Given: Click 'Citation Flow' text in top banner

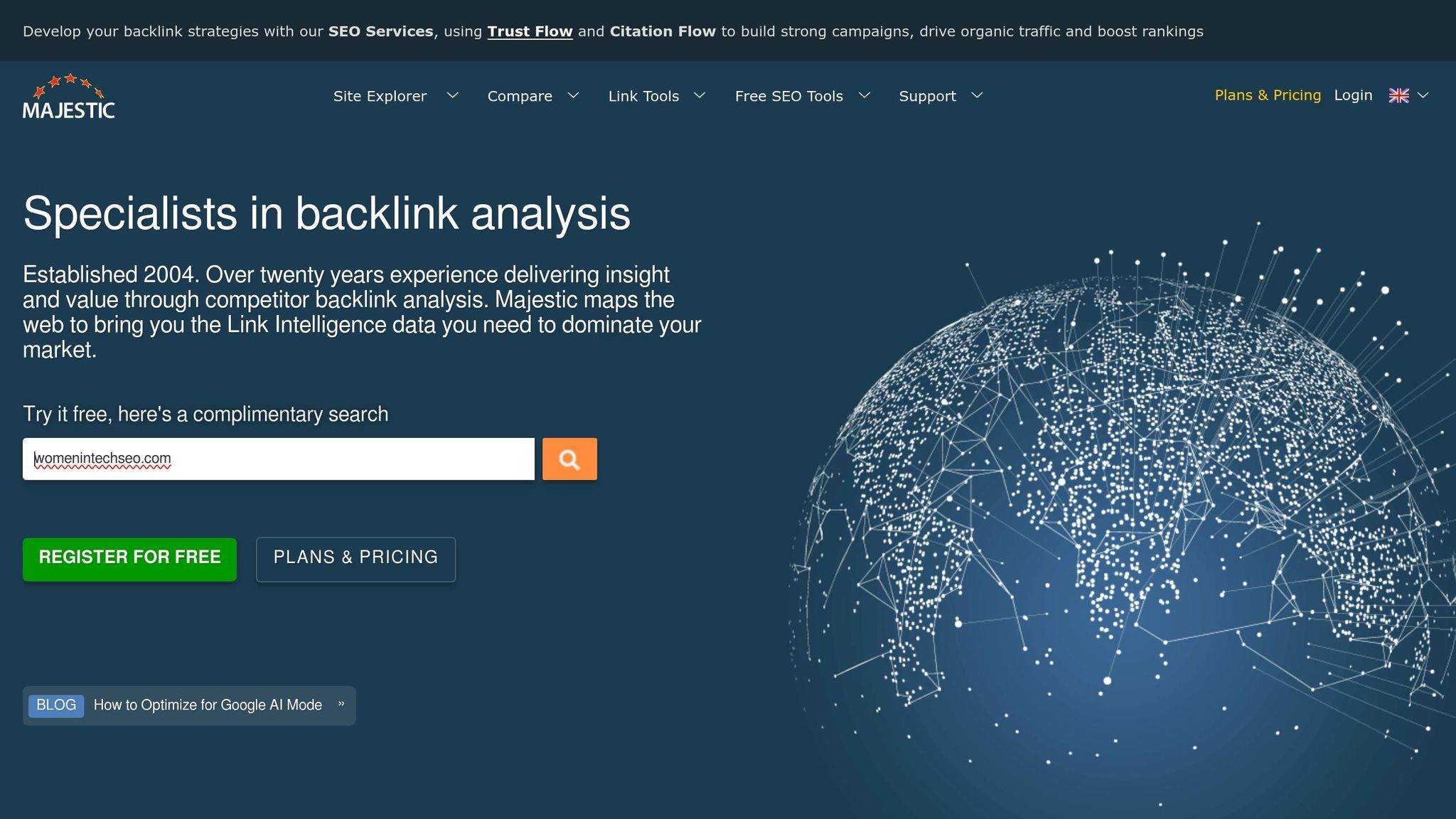Looking at the screenshot, I should [663, 31].
